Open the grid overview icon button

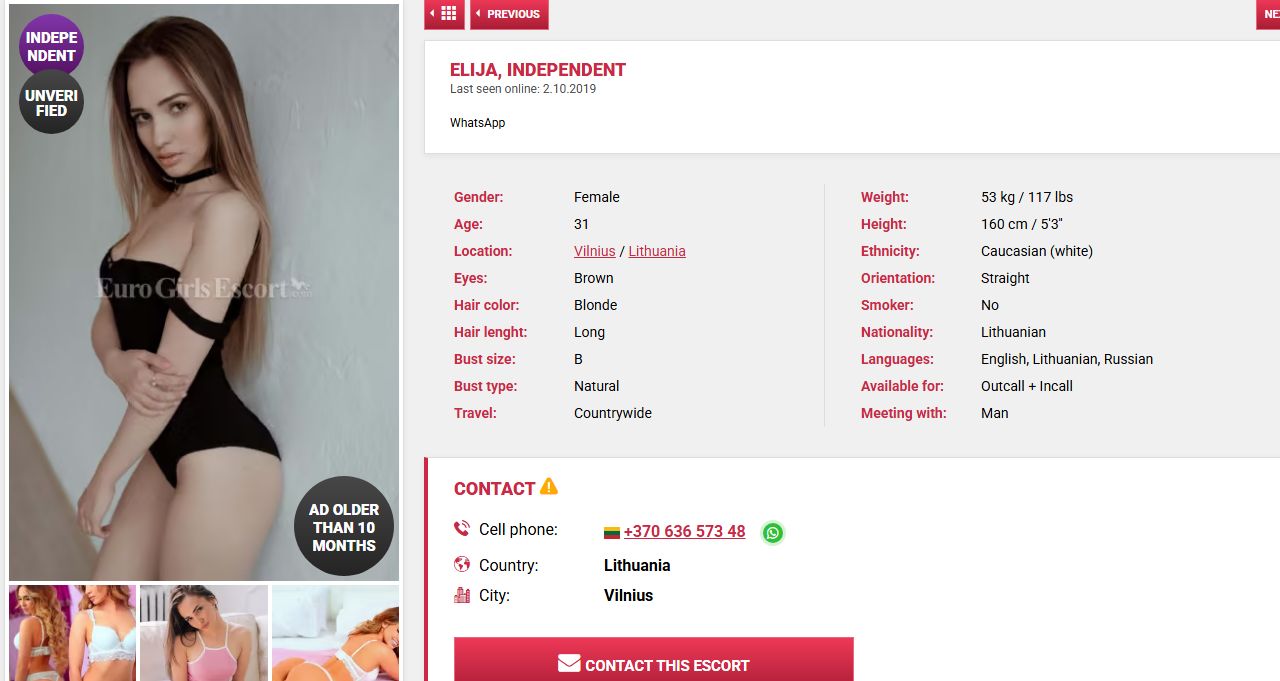click(x=444, y=14)
